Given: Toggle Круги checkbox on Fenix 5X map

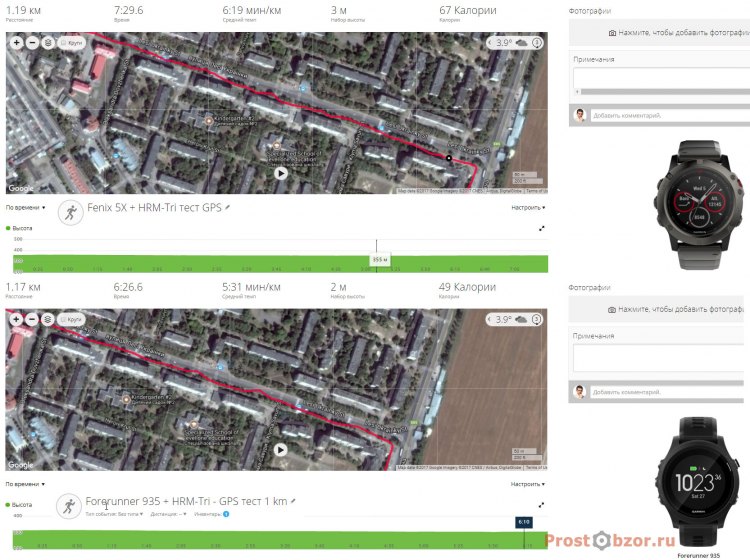Looking at the screenshot, I should pyautogui.click(x=71, y=43).
